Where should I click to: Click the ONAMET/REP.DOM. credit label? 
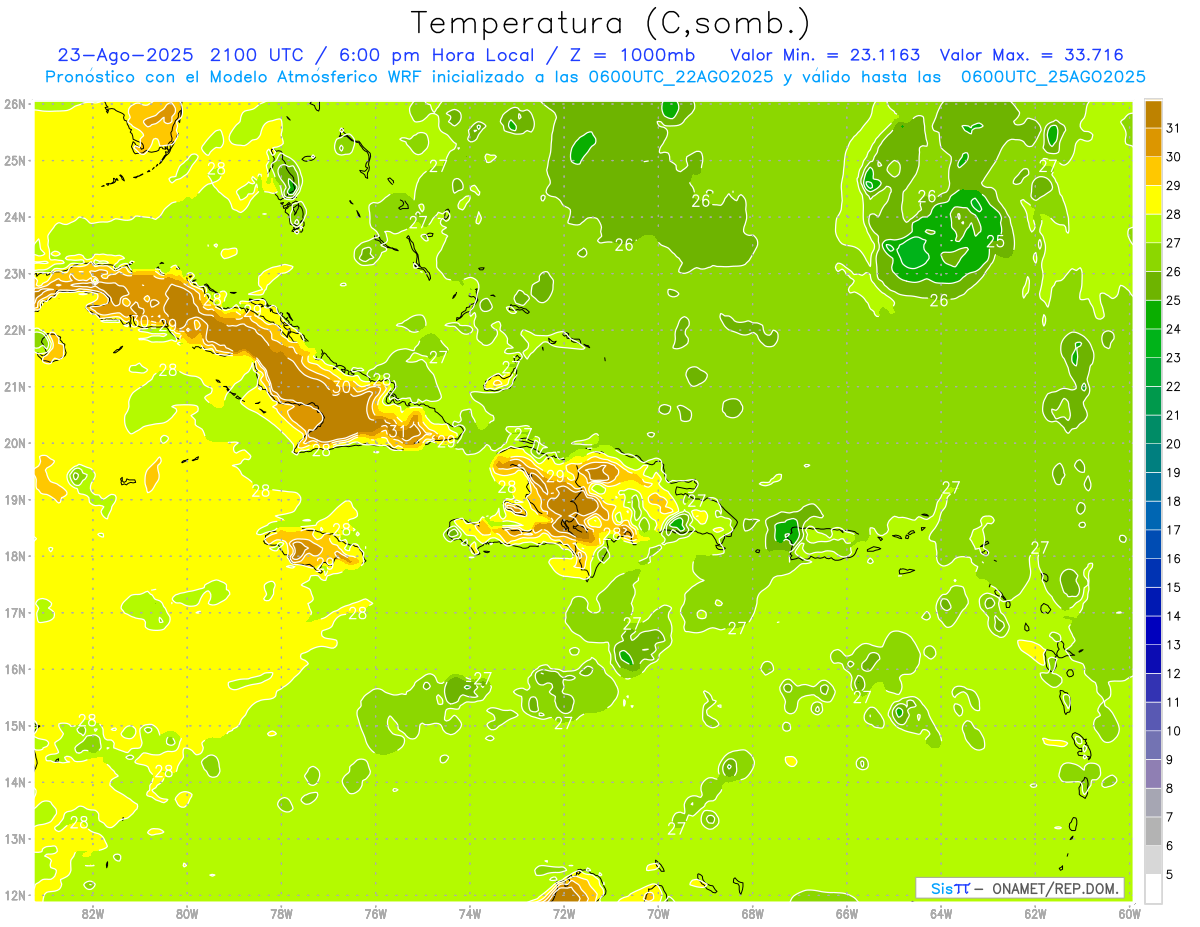pos(1054,888)
